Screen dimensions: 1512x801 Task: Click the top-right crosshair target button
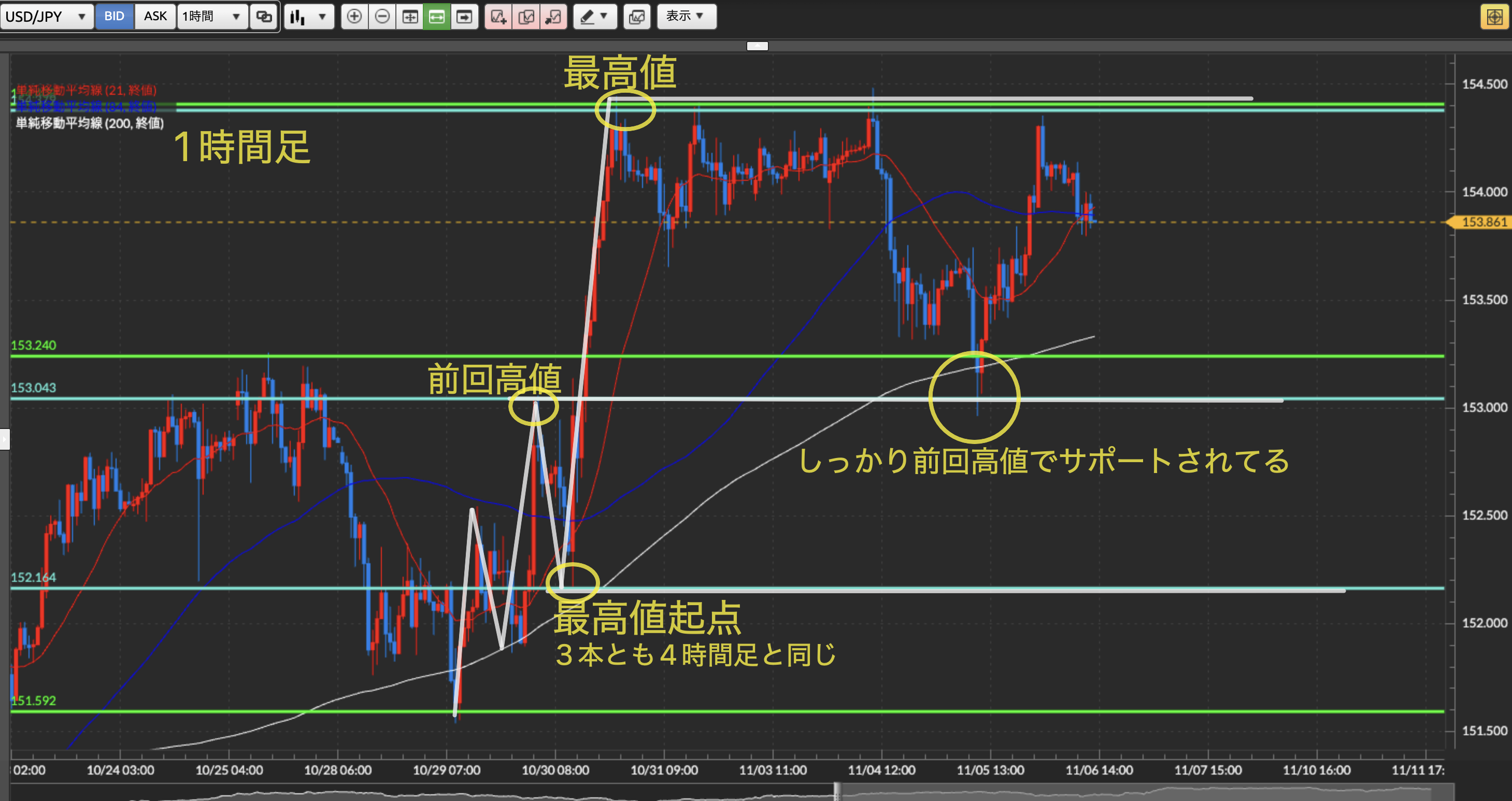[1494, 17]
